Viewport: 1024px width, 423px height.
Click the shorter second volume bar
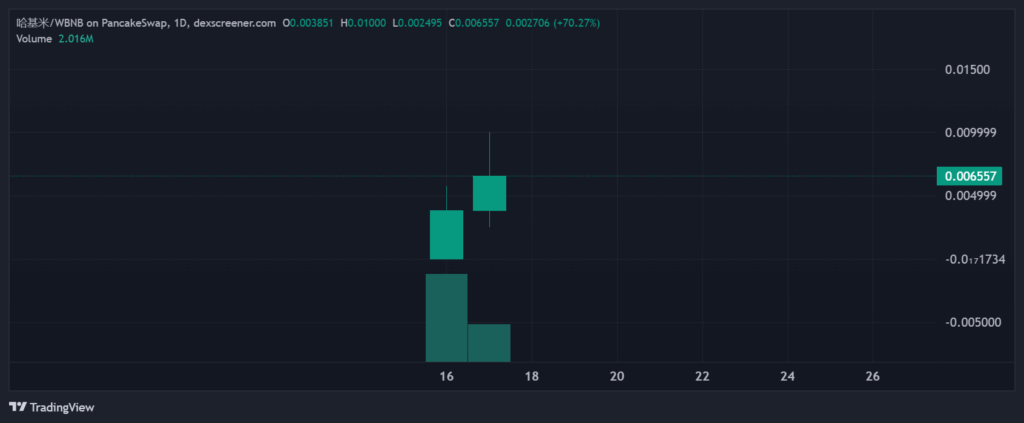(489, 342)
